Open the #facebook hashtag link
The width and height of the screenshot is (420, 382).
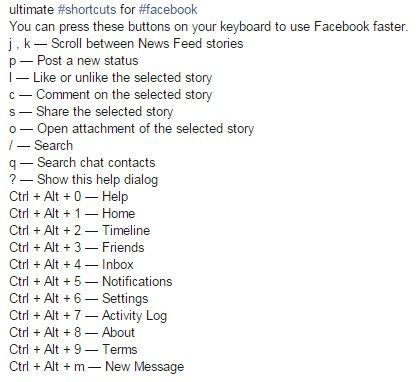click(168, 10)
